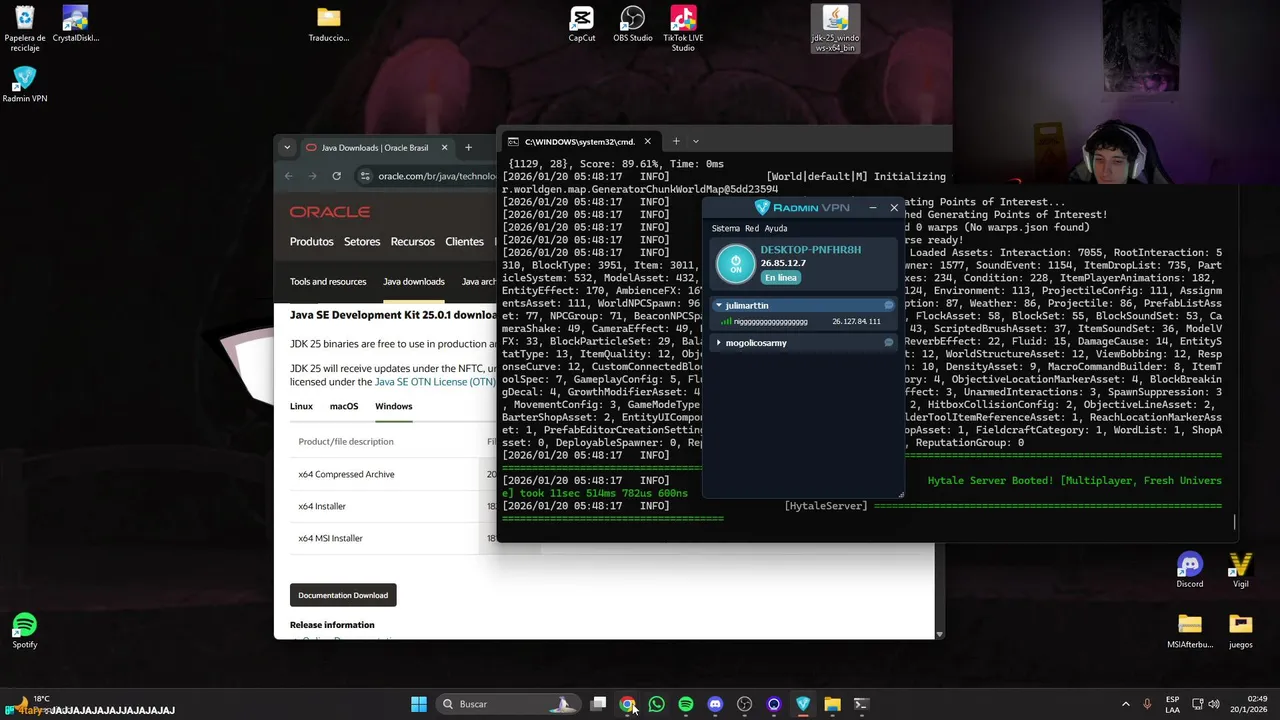Open Radmin VPN desktop shortcut

click(25, 84)
